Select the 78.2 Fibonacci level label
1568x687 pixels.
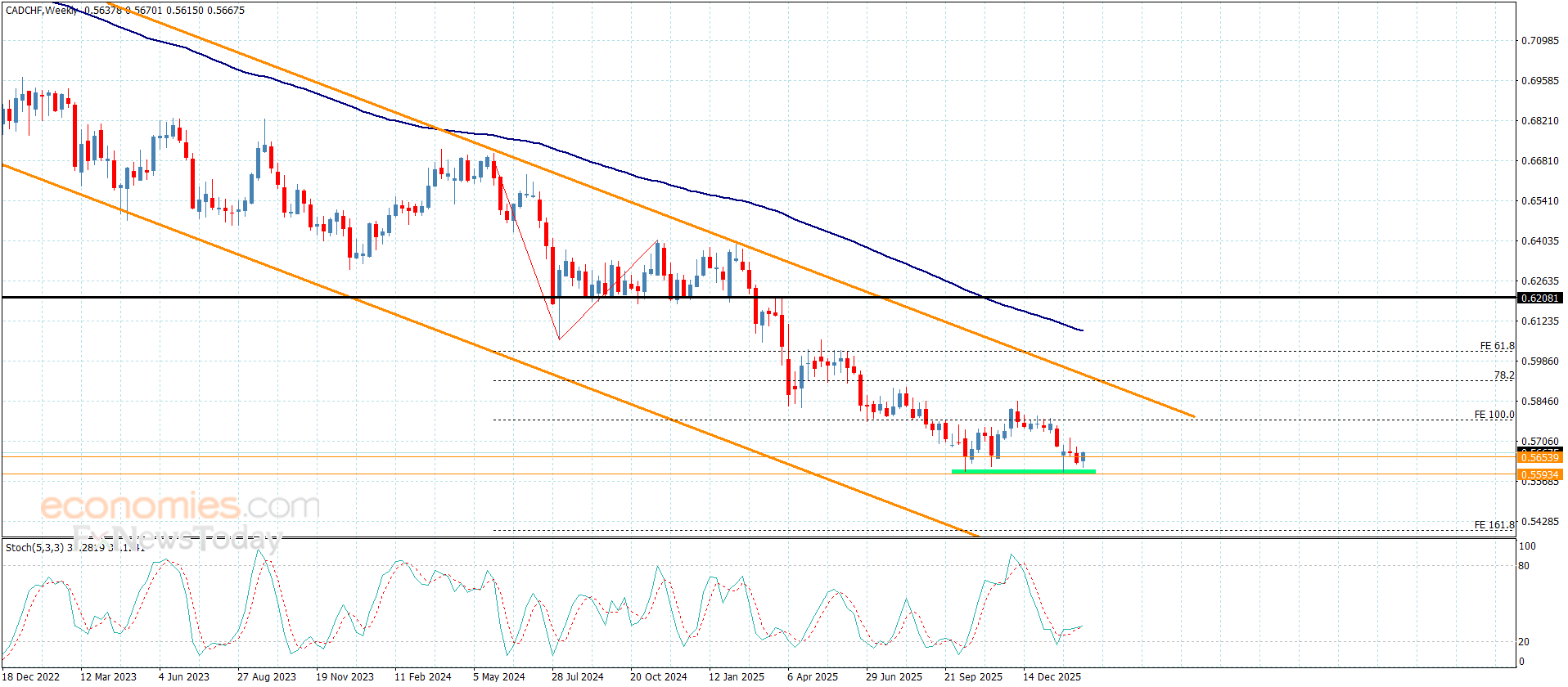pyautogui.click(x=1503, y=375)
